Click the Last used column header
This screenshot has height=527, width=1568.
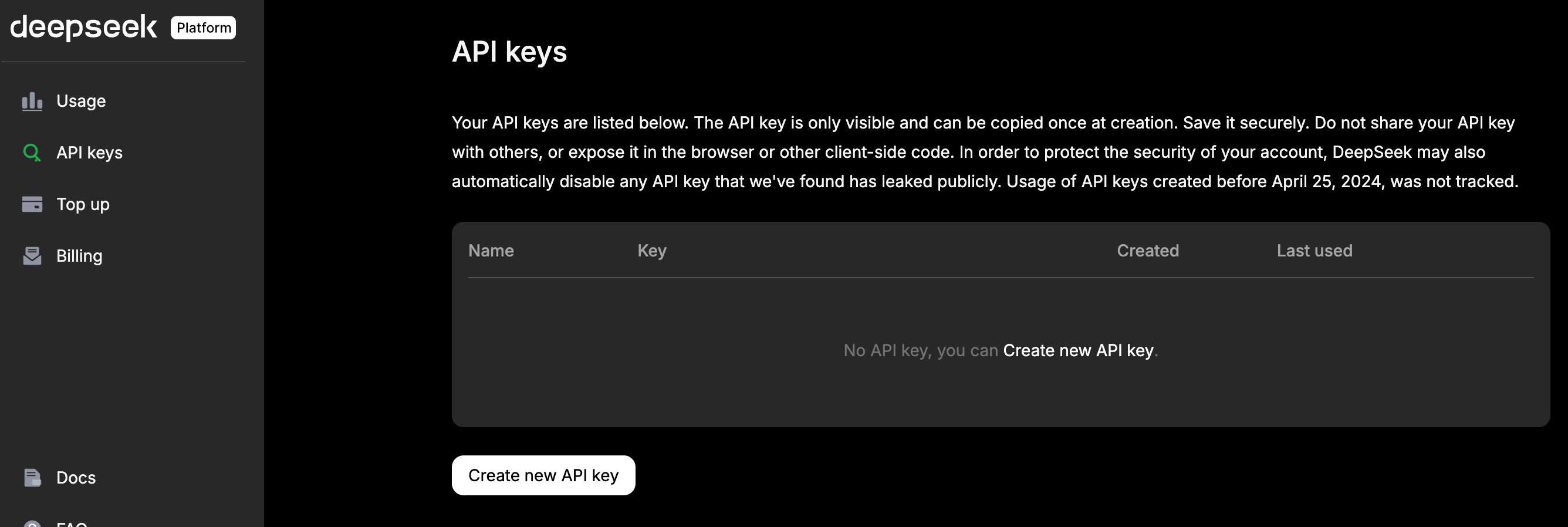tap(1314, 251)
